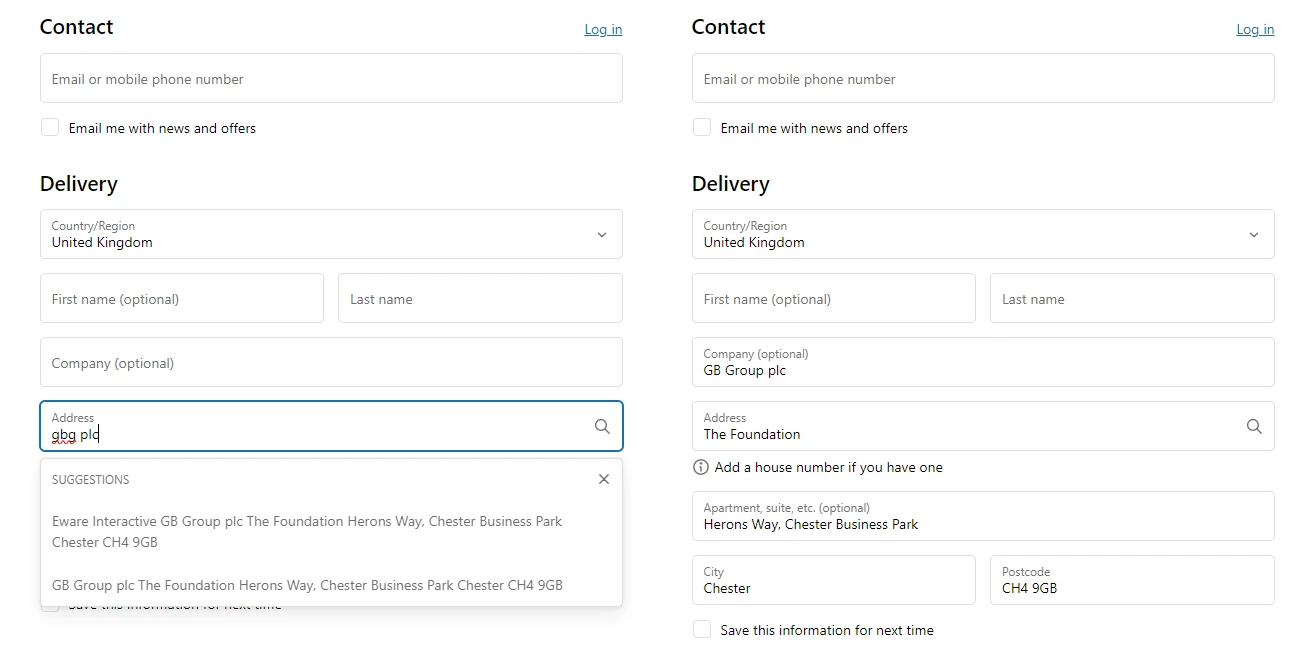The image size is (1315, 650).
Task: Click the left 'Log in' link
Action: (603, 29)
